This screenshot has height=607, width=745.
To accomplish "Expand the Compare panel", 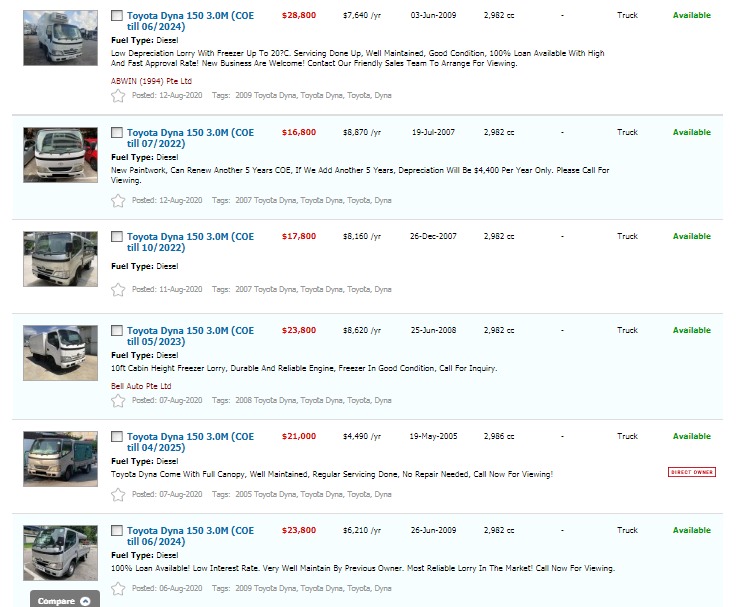I will click(65, 600).
